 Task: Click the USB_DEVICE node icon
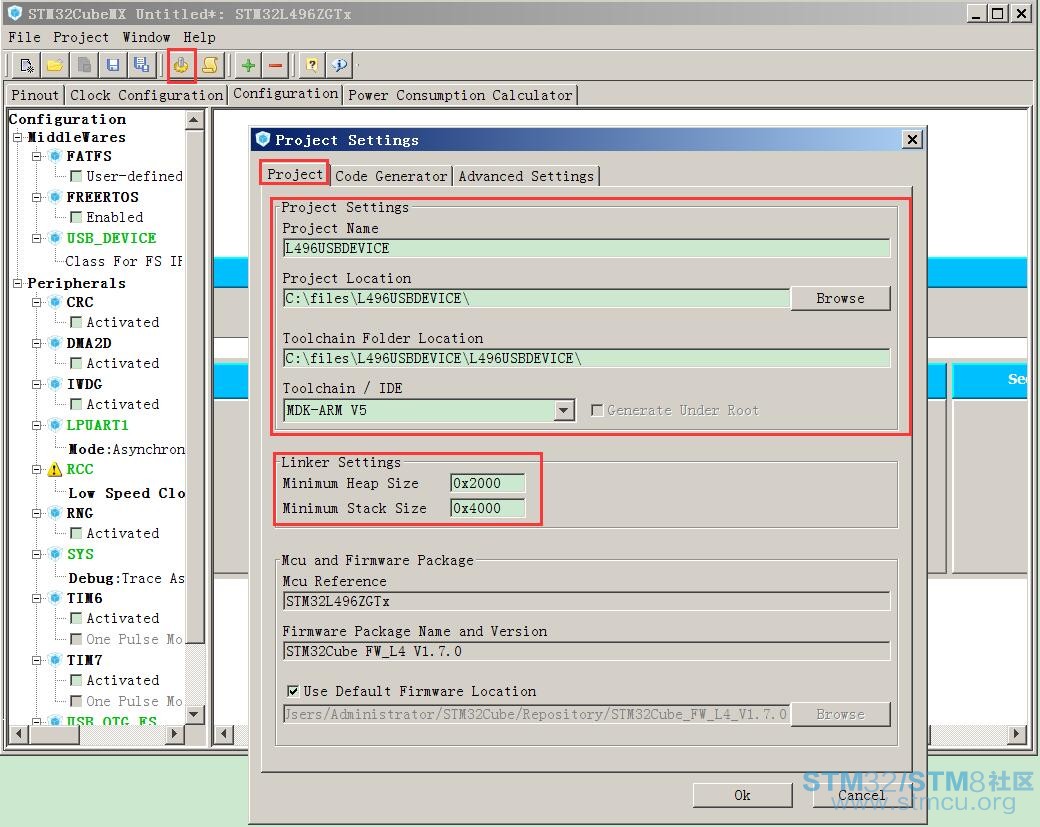(x=55, y=238)
